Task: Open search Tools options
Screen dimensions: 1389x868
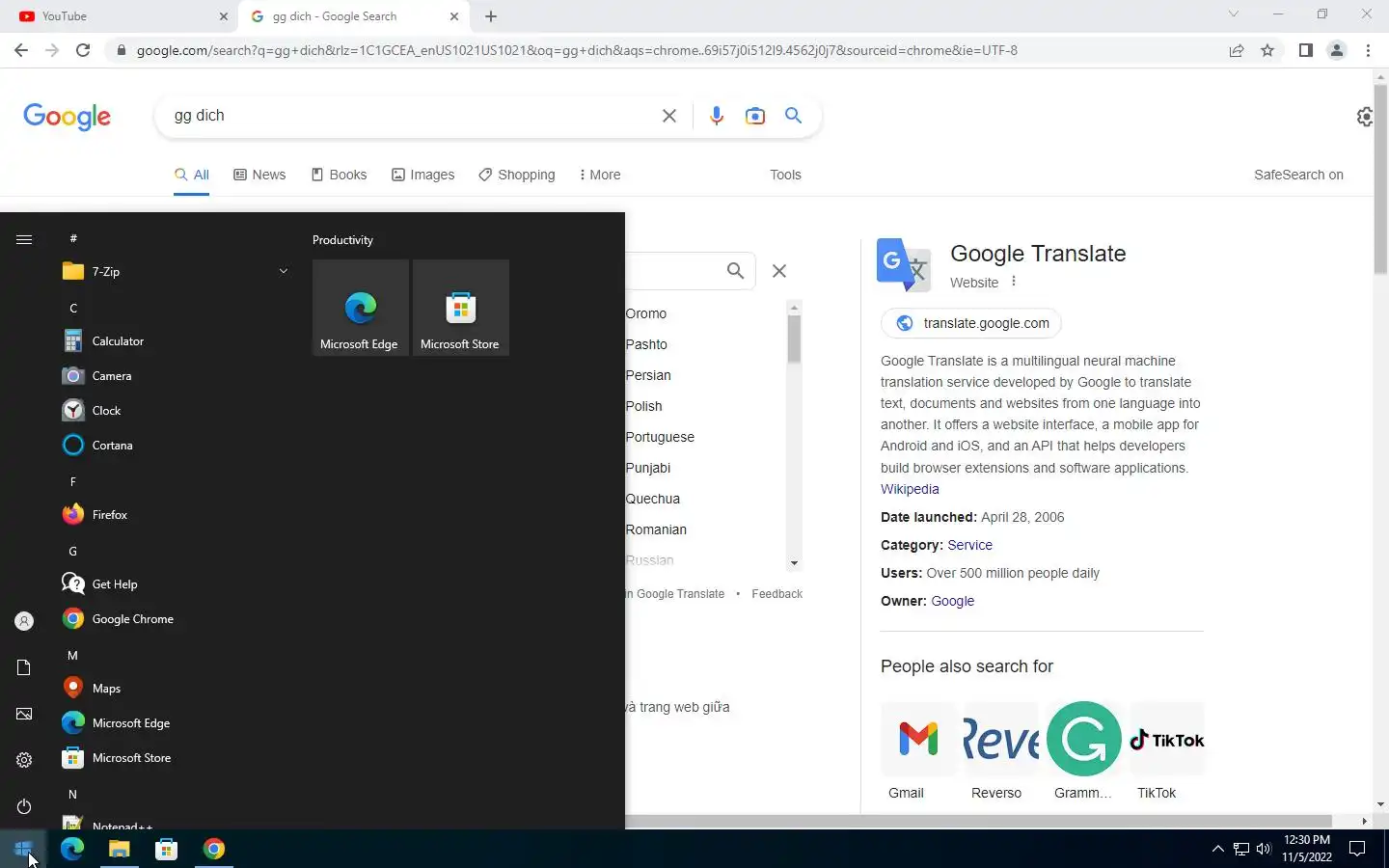Action: pos(785,175)
